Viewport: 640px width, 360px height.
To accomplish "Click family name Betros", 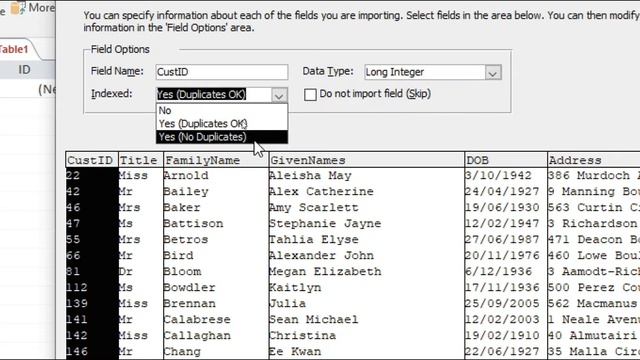I will click(x=186, y=239).
